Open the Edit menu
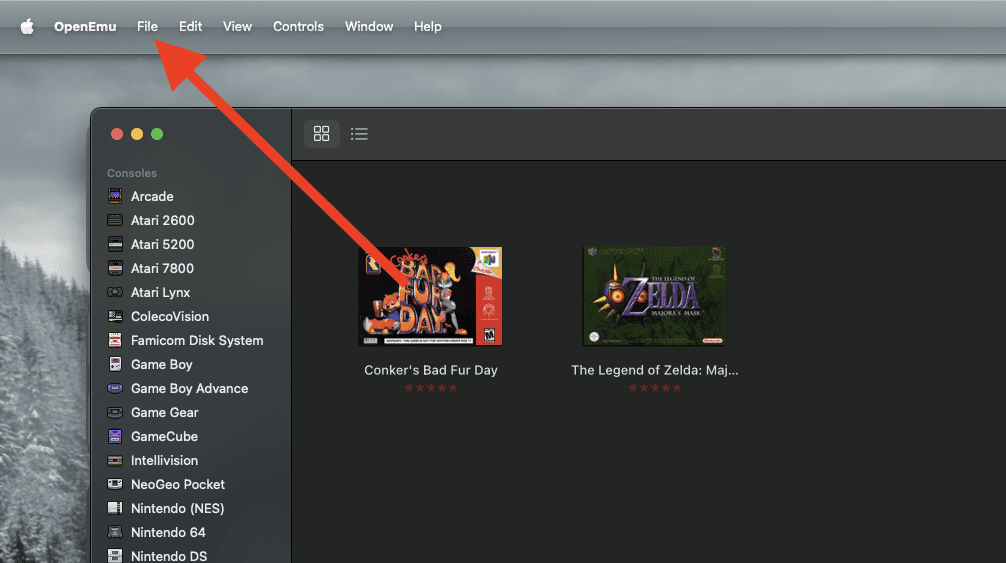Viewport: 1006px width, 563px height. [190, 26]
